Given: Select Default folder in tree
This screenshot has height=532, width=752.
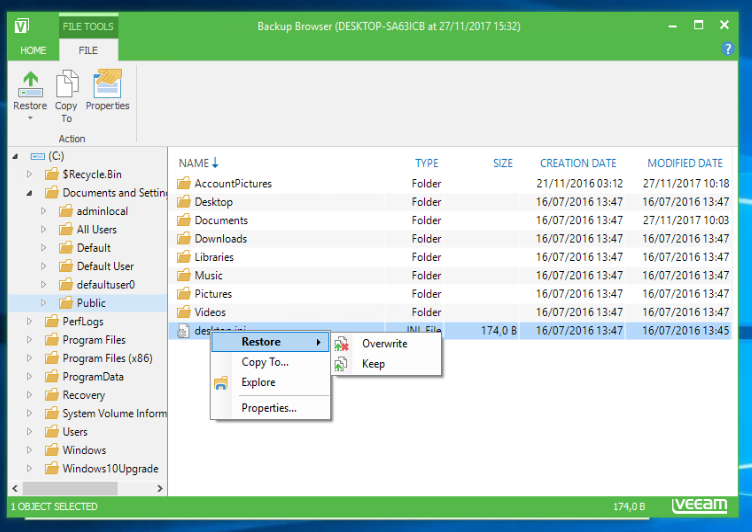Looking at the screenshot, I should [94, 248].
